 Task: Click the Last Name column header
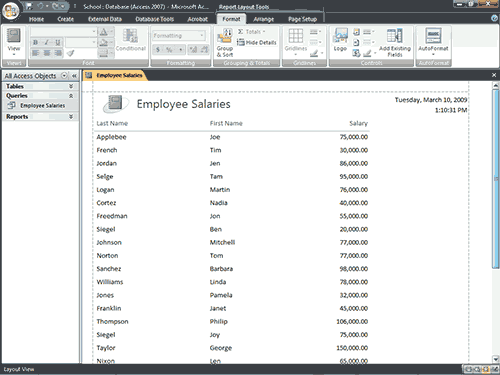coord(112,123)
